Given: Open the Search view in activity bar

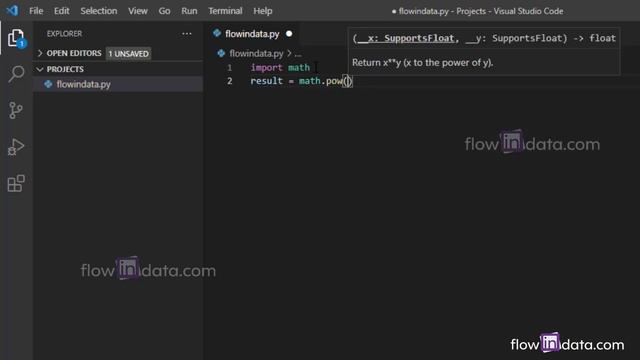Looking at the screenshot, I should point(16,74).
